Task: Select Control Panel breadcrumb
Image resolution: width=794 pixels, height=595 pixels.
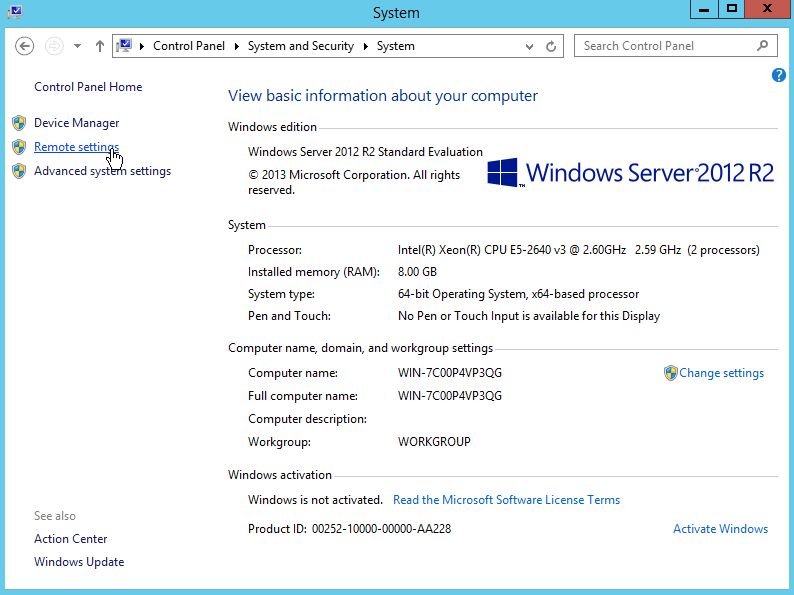Action: pos(189,46)
